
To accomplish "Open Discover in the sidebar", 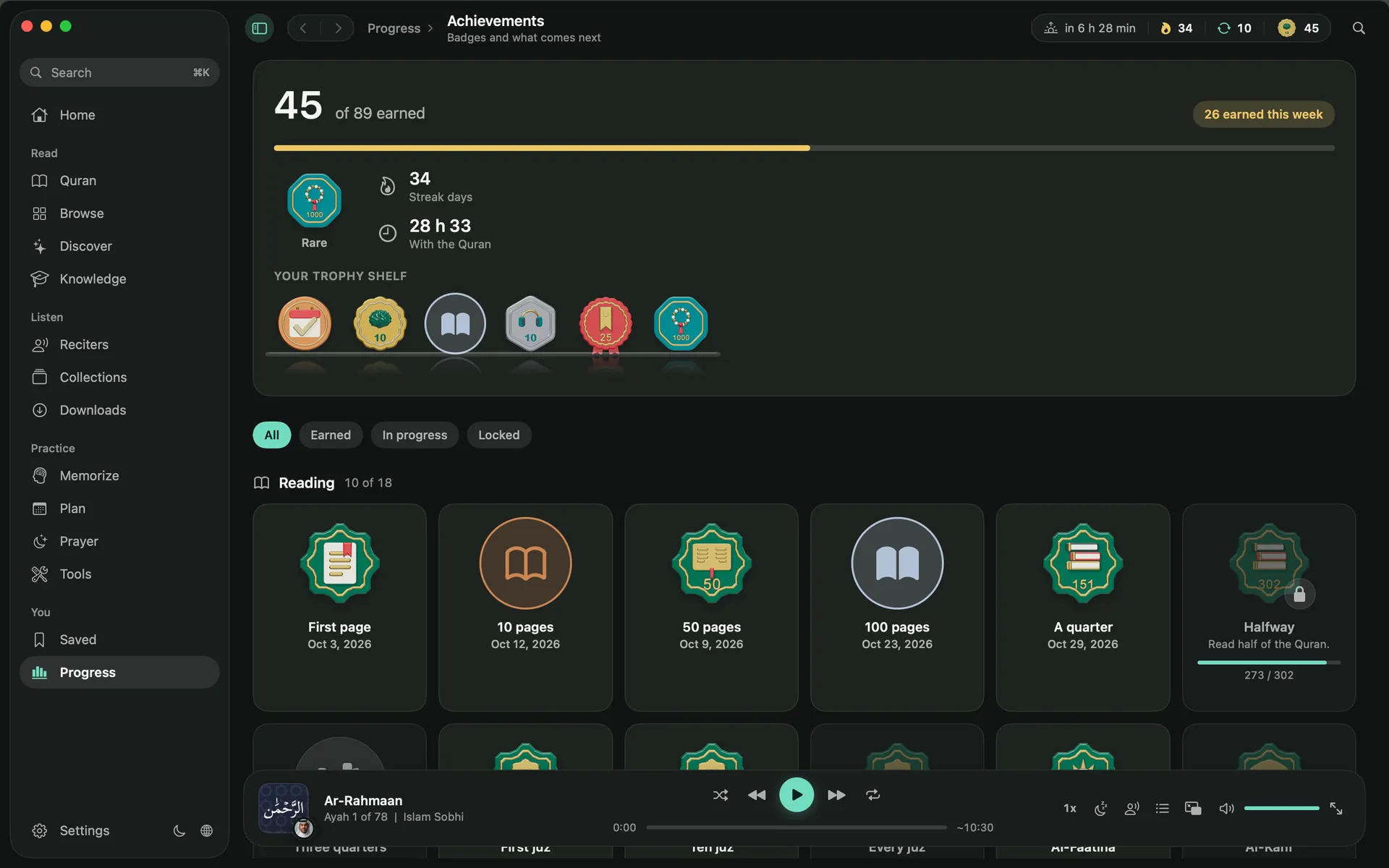I will (119, 246).
